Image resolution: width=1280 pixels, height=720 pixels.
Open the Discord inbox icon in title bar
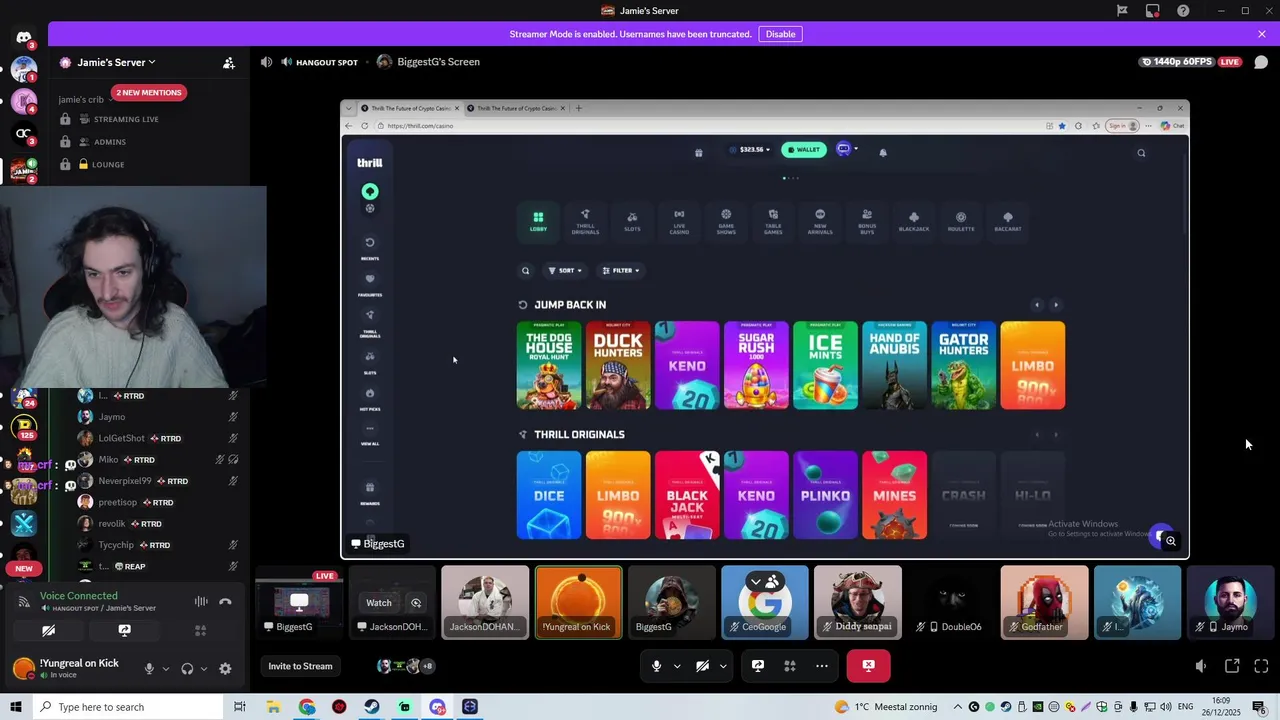(x=1153, y=11)
